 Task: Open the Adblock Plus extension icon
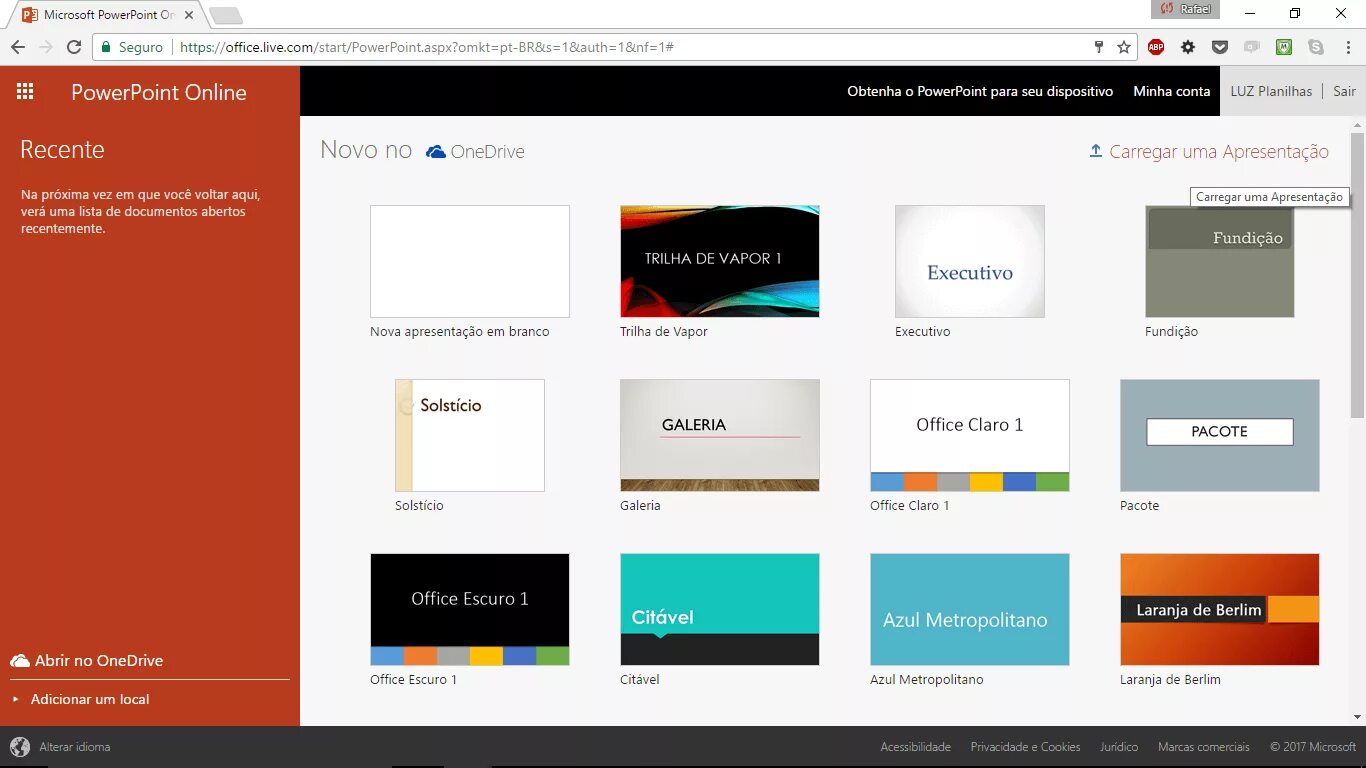click(1156, 47)
